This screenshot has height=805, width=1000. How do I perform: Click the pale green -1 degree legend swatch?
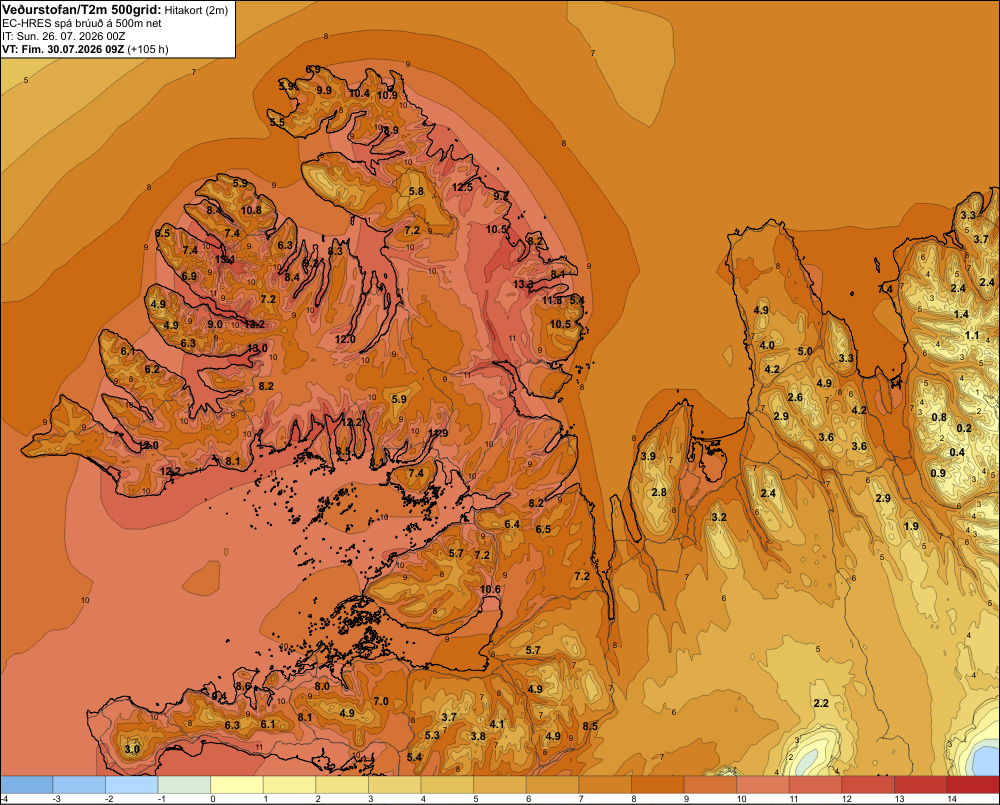click(184, 784)
